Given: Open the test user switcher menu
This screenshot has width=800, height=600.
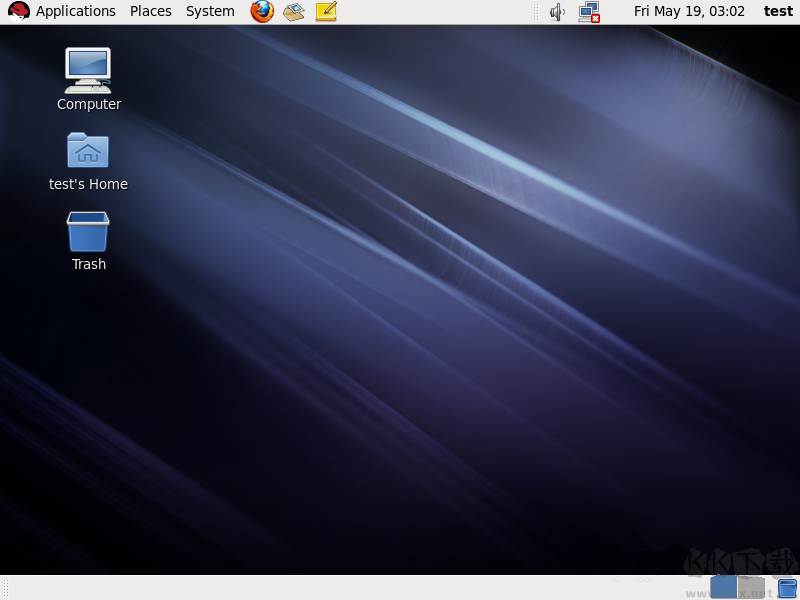Looking at the screenshot, I should 778,11.
